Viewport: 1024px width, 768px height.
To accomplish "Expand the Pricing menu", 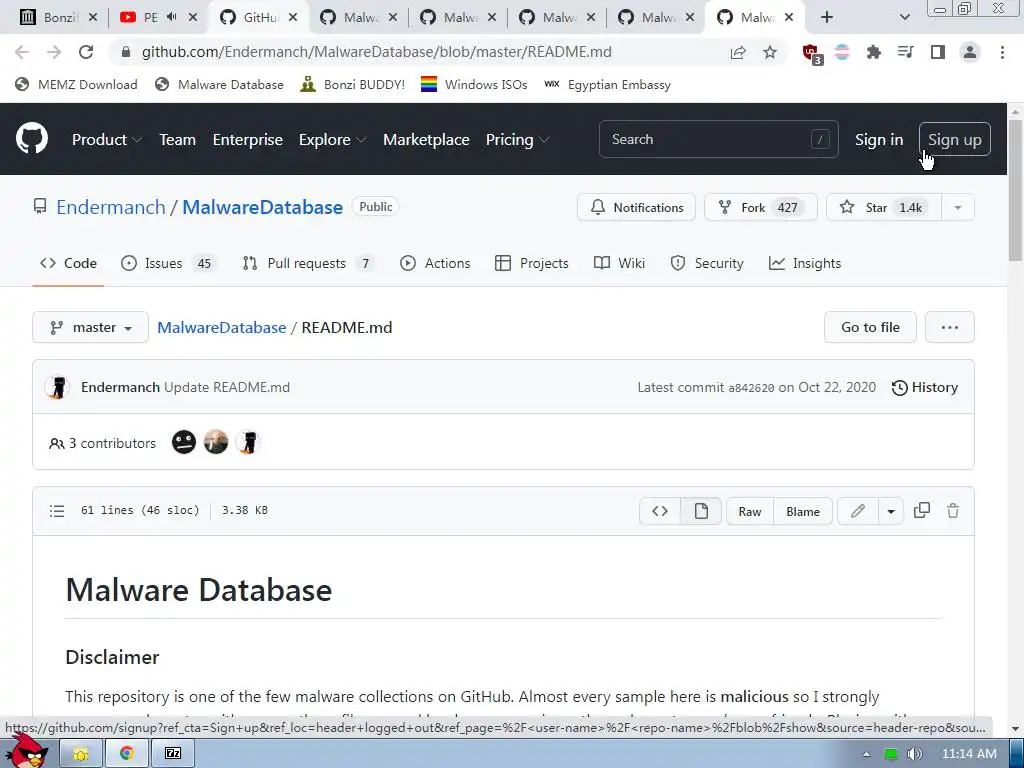I will 517,139.
